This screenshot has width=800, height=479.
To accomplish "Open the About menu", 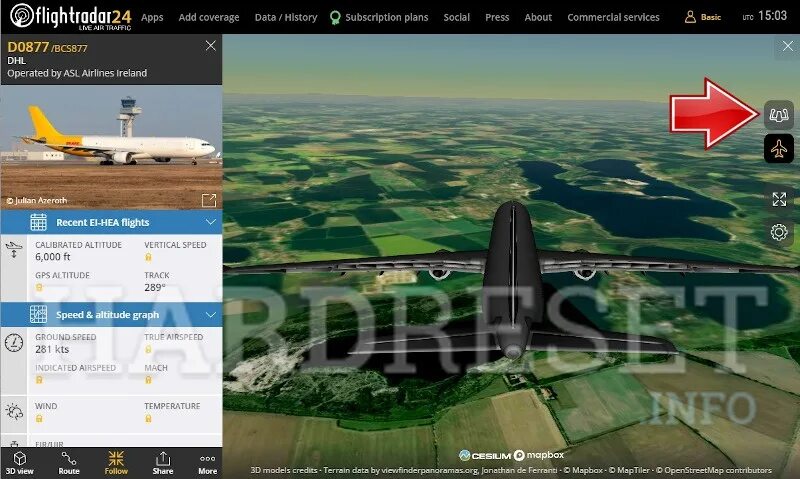I will (538, 17).
